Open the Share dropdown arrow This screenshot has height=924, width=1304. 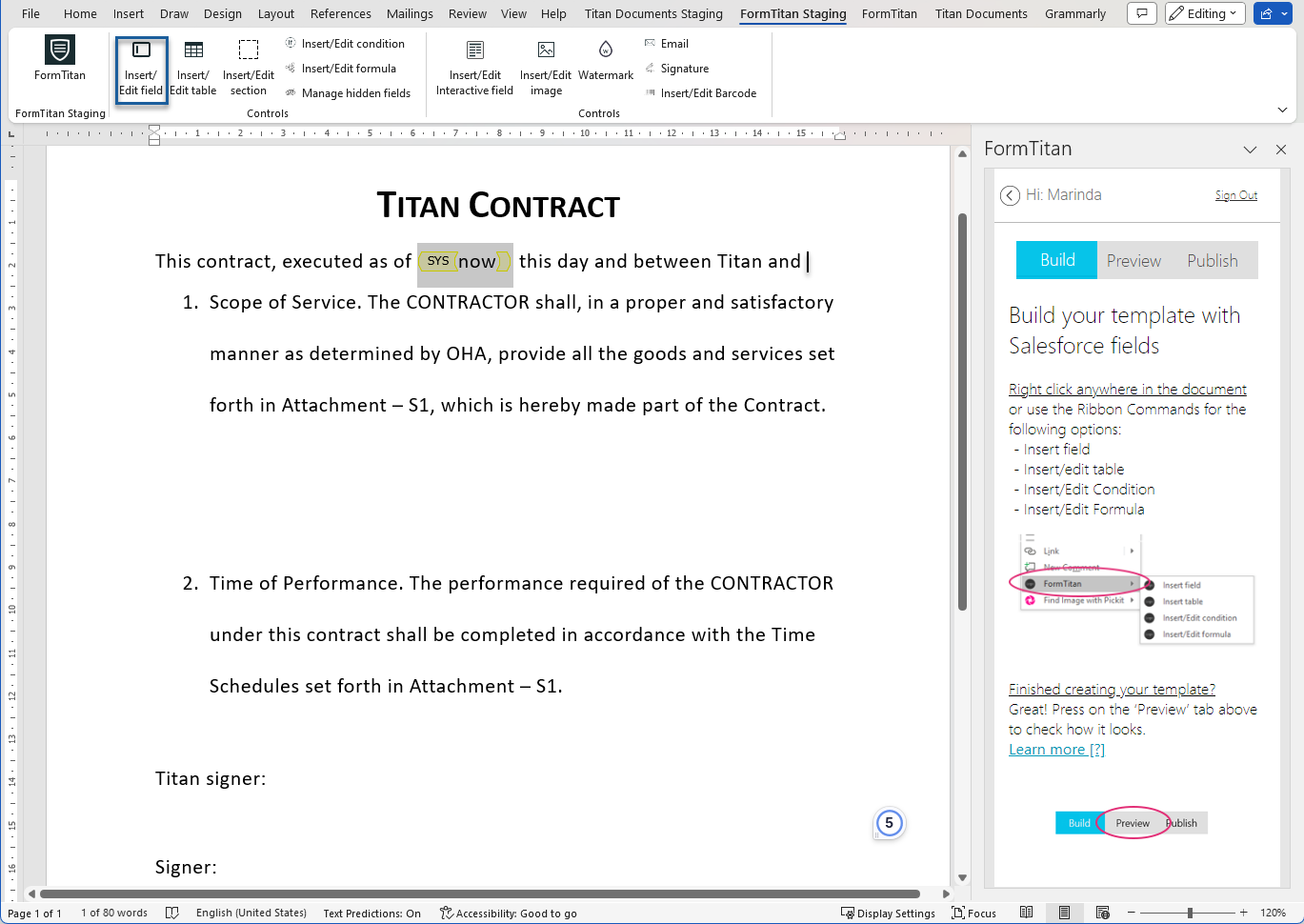1285,13
